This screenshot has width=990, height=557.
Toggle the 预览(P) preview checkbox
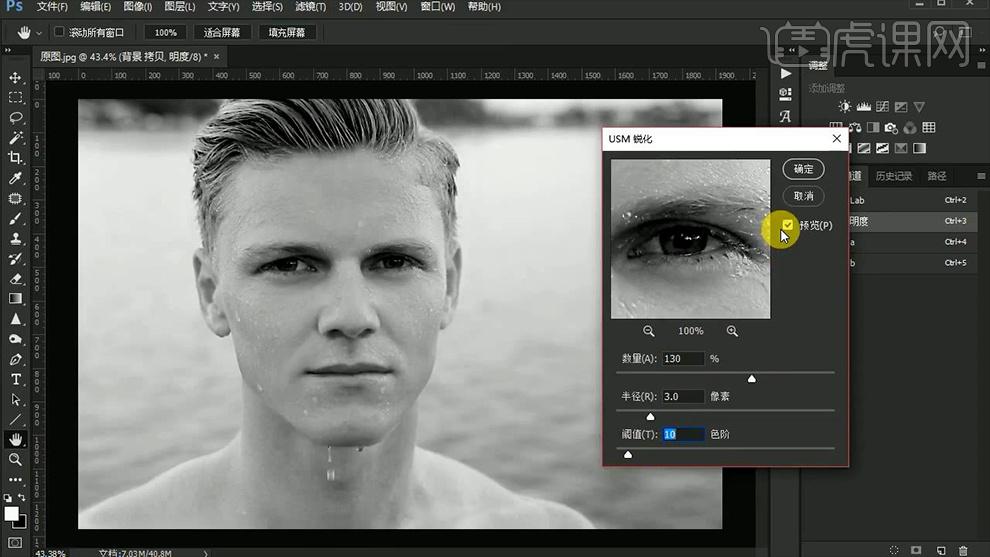click(x=788, y=225)
